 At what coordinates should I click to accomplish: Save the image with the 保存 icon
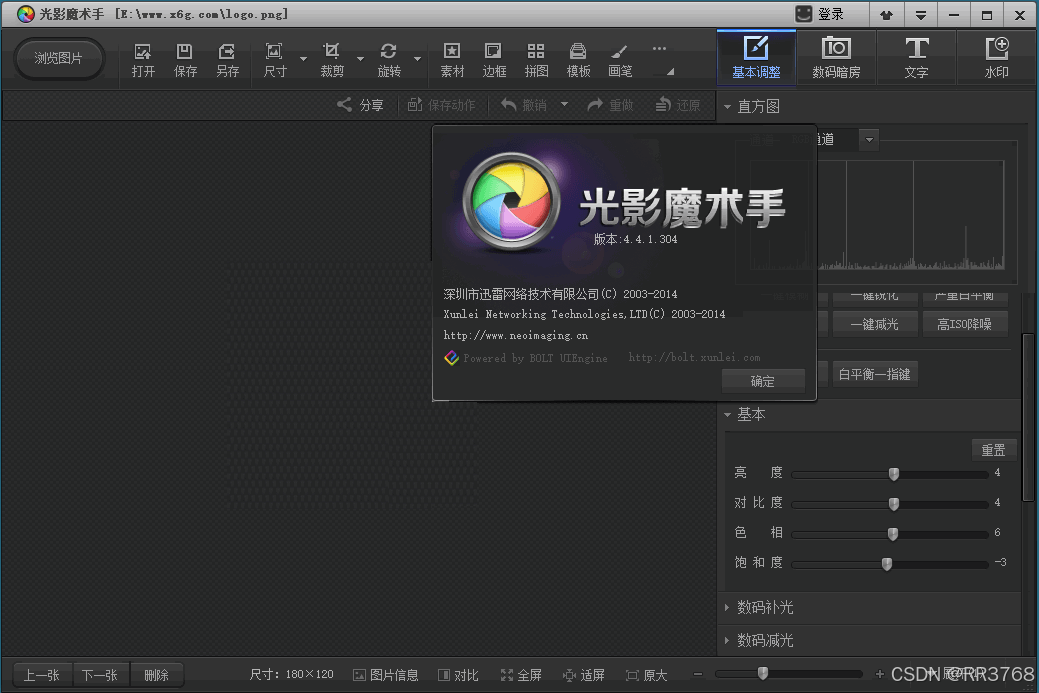[185, 60]
